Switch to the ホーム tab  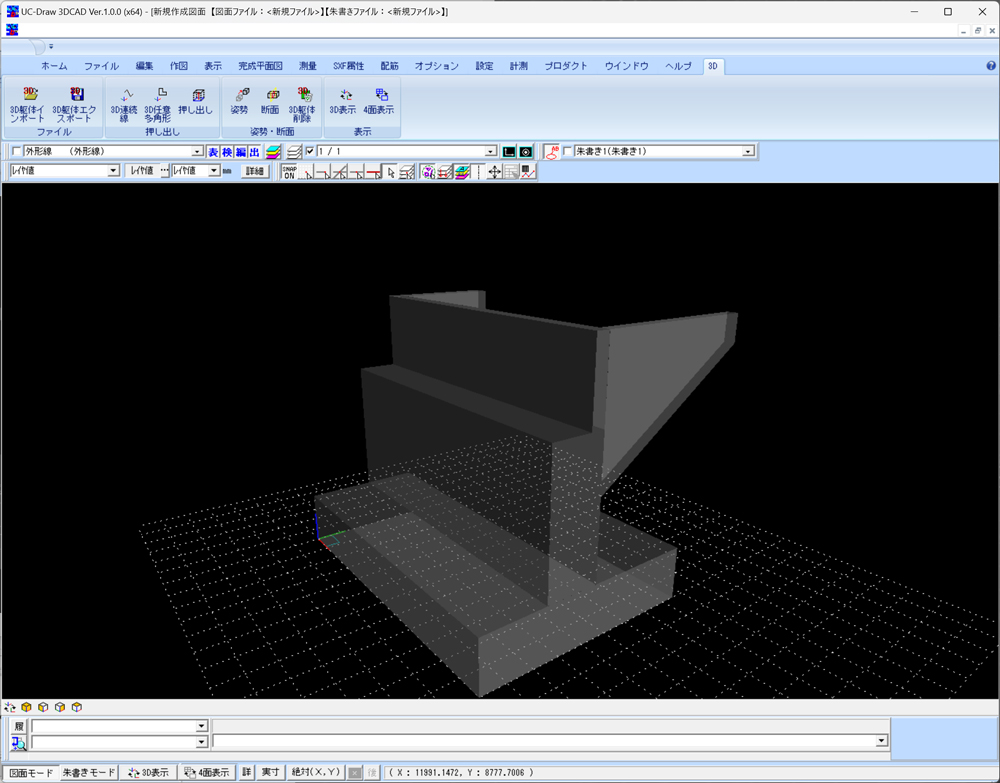54,66
